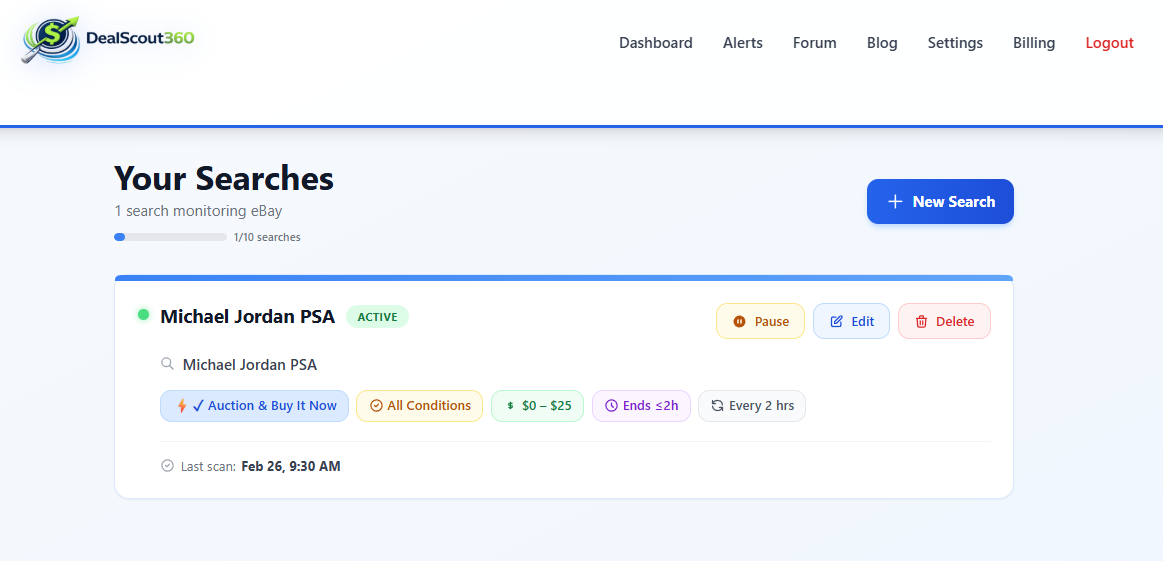This screenshot has height=561, width=1163.
Task: Click the Michael Jordan PSA query text
Action: click(250, 365)
